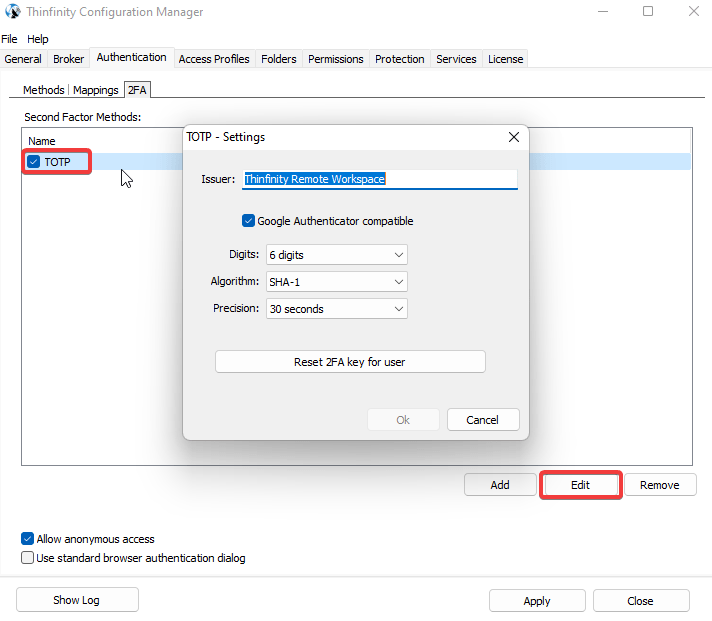Open the Help menu
This screenshot has width=712, height=621.
(x=38, y=39)
